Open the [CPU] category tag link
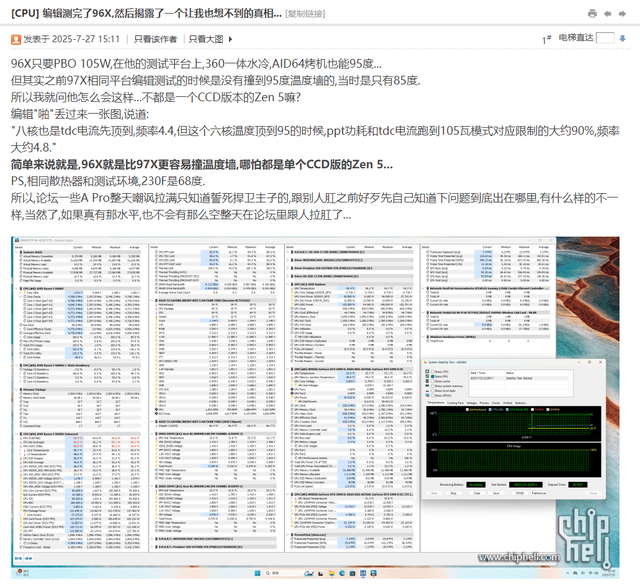The height and width of the screenshot is (585, 640). [x=25, y=12]
